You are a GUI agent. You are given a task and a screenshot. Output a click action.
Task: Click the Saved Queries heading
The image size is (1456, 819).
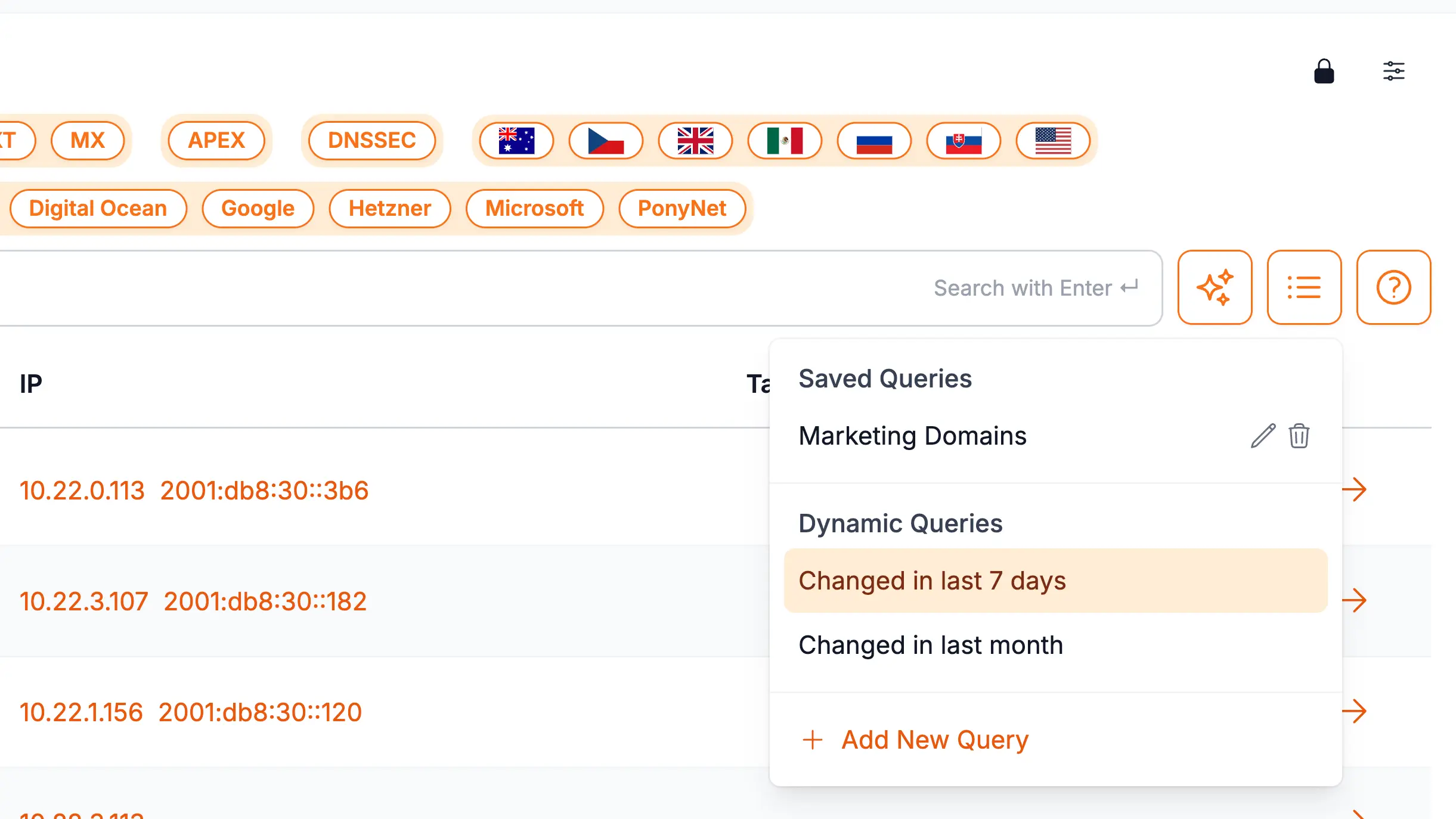pos(885,379)
